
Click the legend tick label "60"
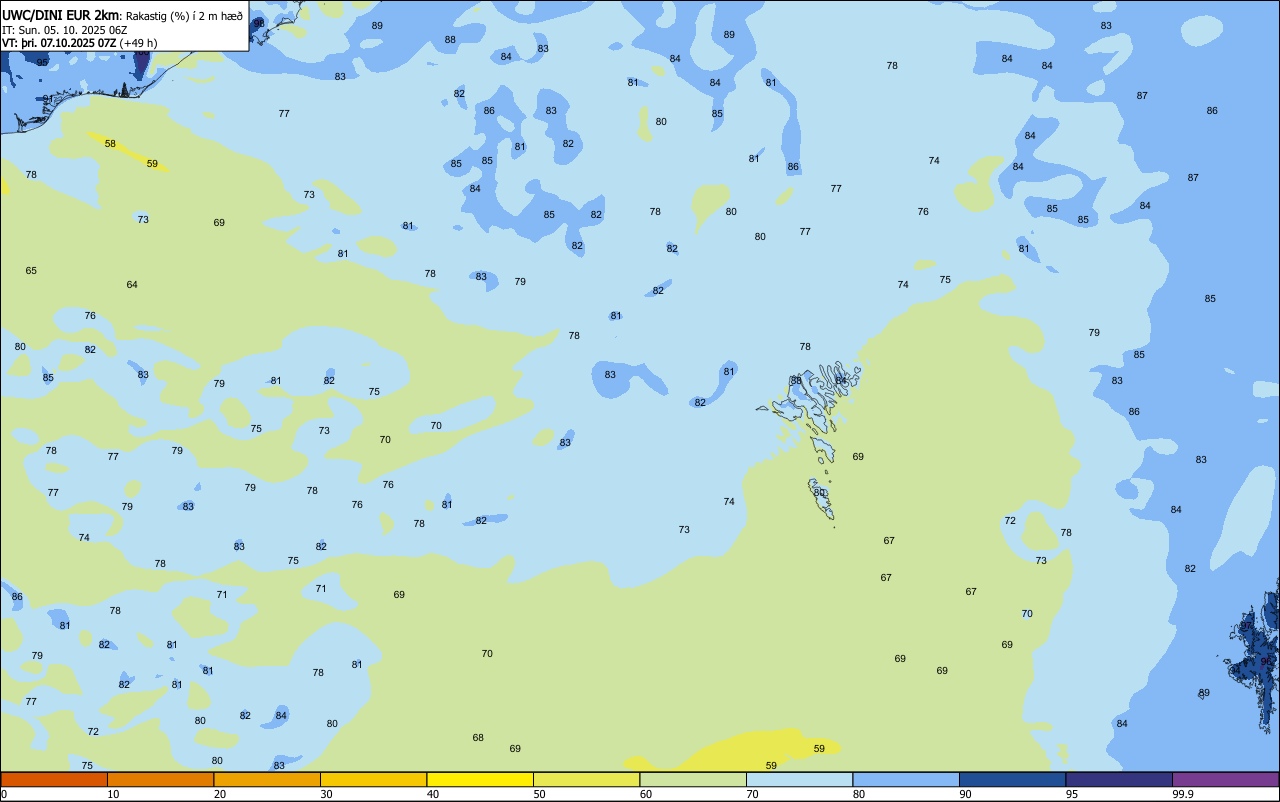pyautogui.click(x=645, y=794)
